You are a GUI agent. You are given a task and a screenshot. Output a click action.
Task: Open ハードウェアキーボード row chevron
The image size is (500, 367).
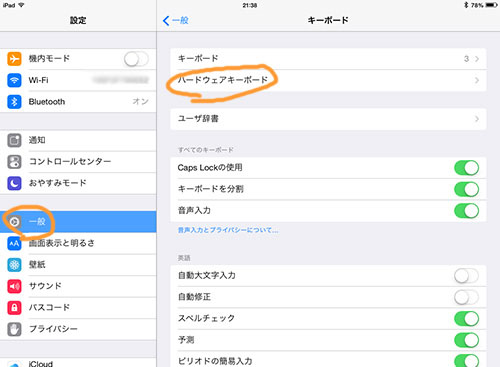477,80
